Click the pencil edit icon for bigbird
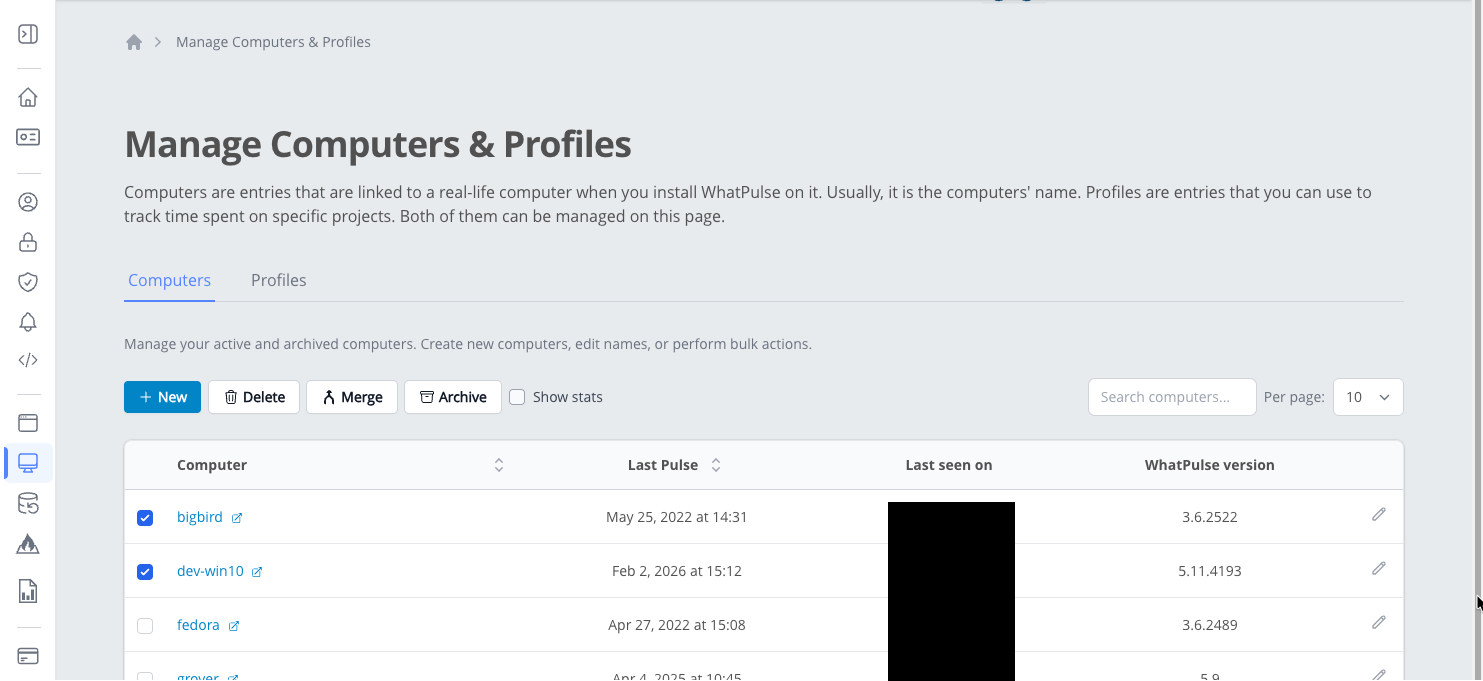The width and height of the screenshot is (1483, 681). coord(1378,515)
